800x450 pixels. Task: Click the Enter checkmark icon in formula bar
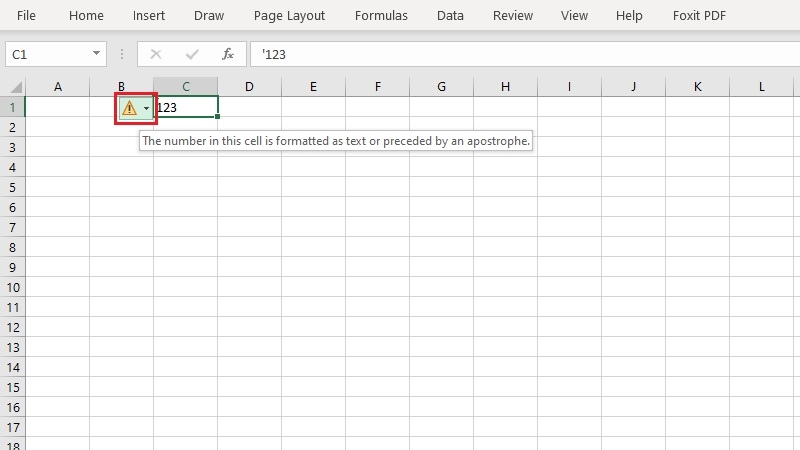tap(192, 54)
